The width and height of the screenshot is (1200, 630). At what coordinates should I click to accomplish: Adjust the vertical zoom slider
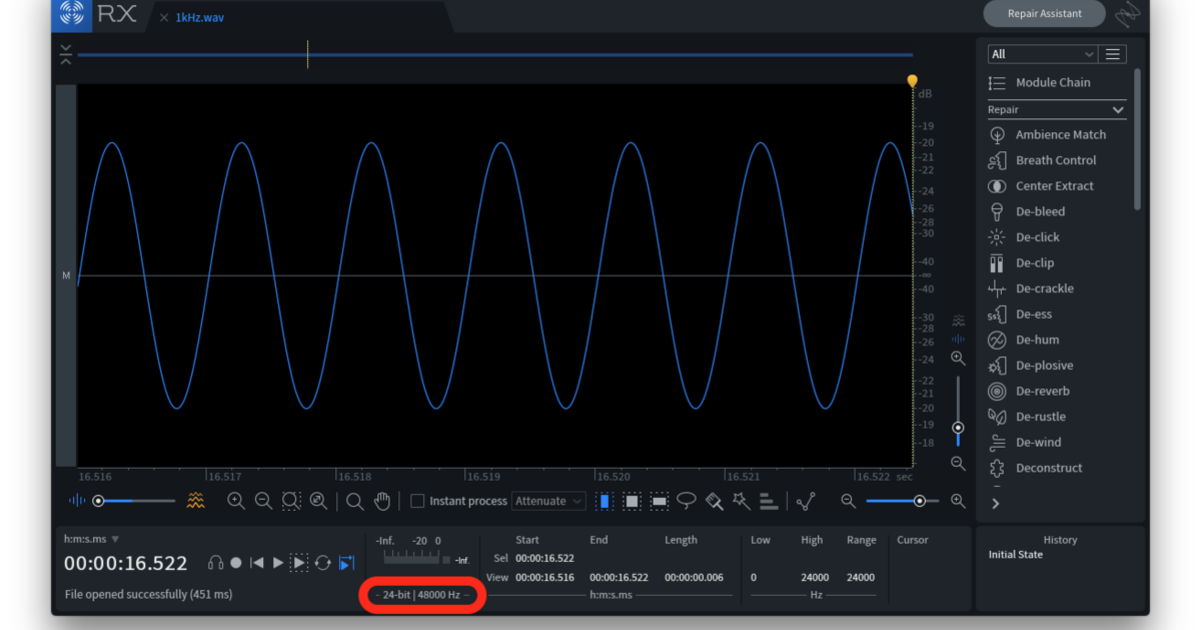pyautogui.click(x=957, y=428)
